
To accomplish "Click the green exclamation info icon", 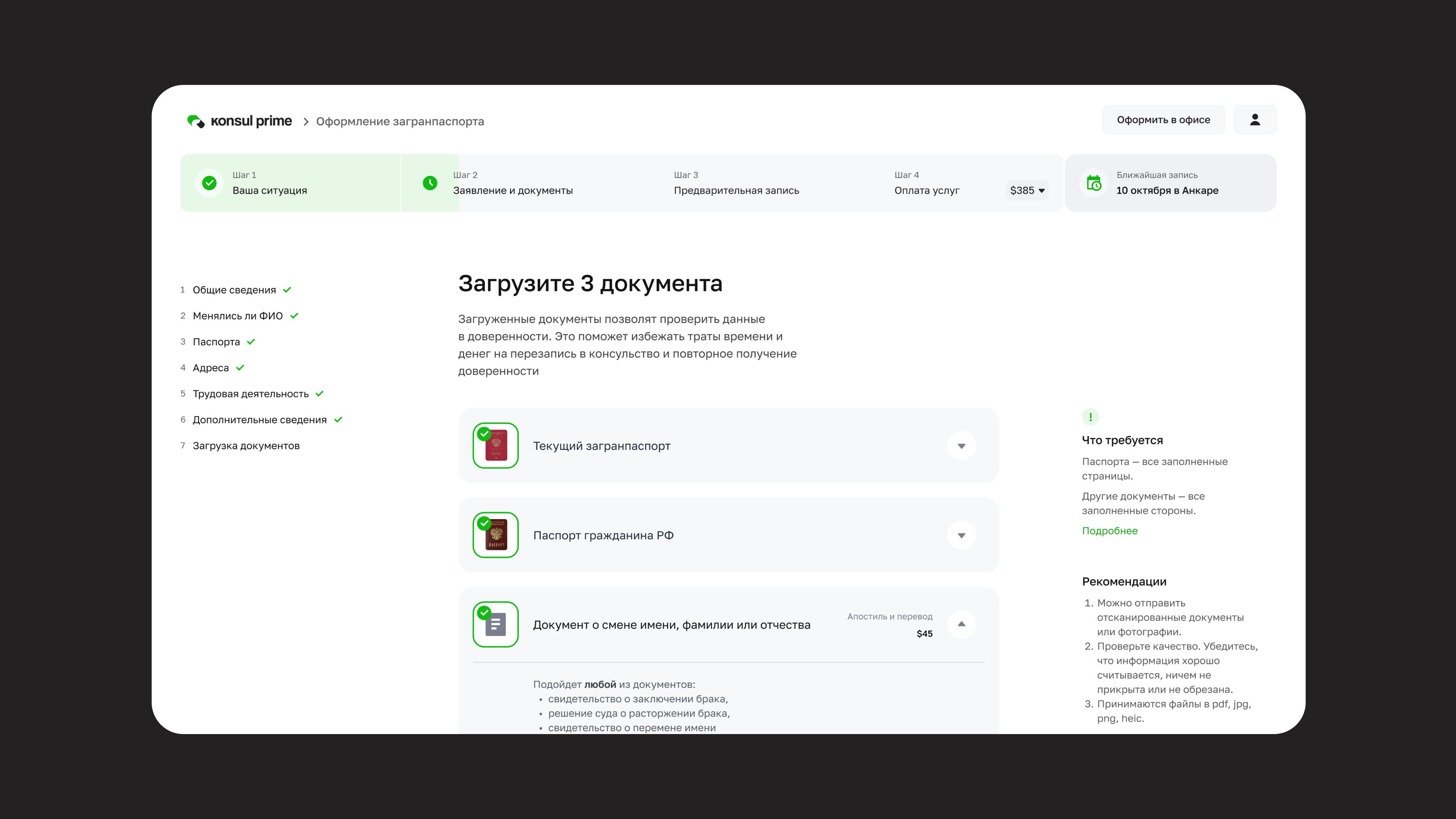I will [1090, 417].
